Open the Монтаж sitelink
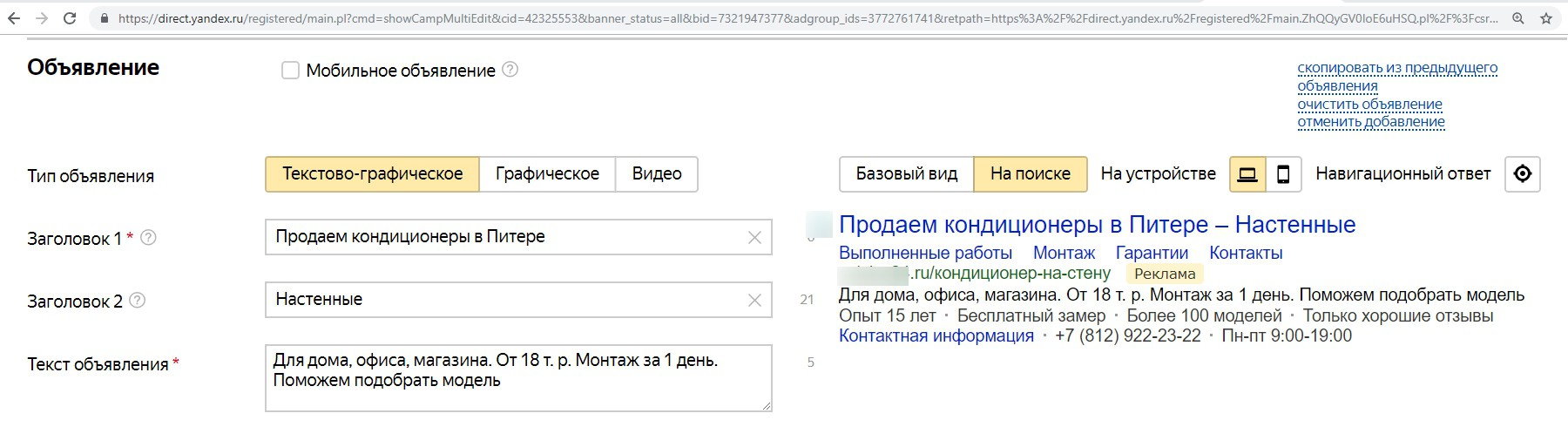Screen dimensions: 1568x427 coord(1064,254)
